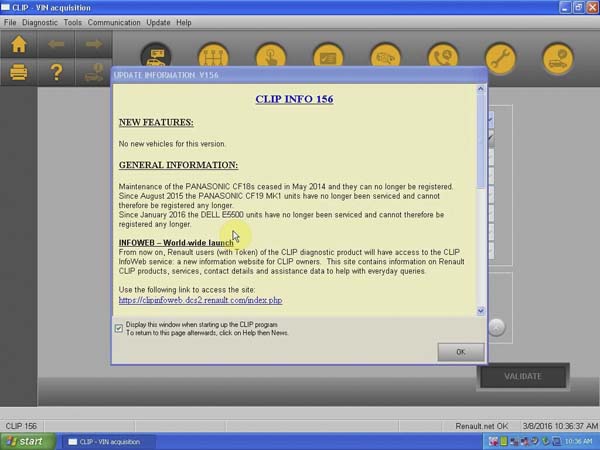Open the phone contact round icon
Image resolution: width=600 pixels, height=450 pixels.
[443, 57]
